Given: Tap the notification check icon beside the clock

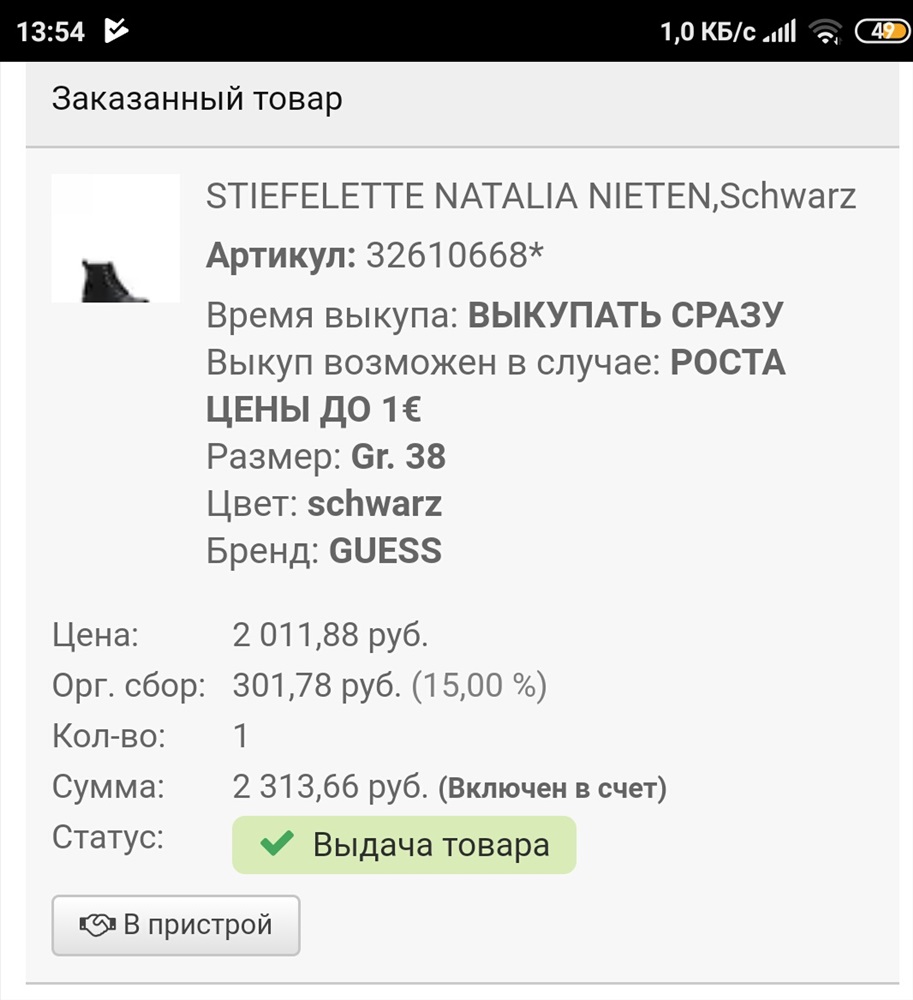Looking at the screenshot, I should [117, 31].
